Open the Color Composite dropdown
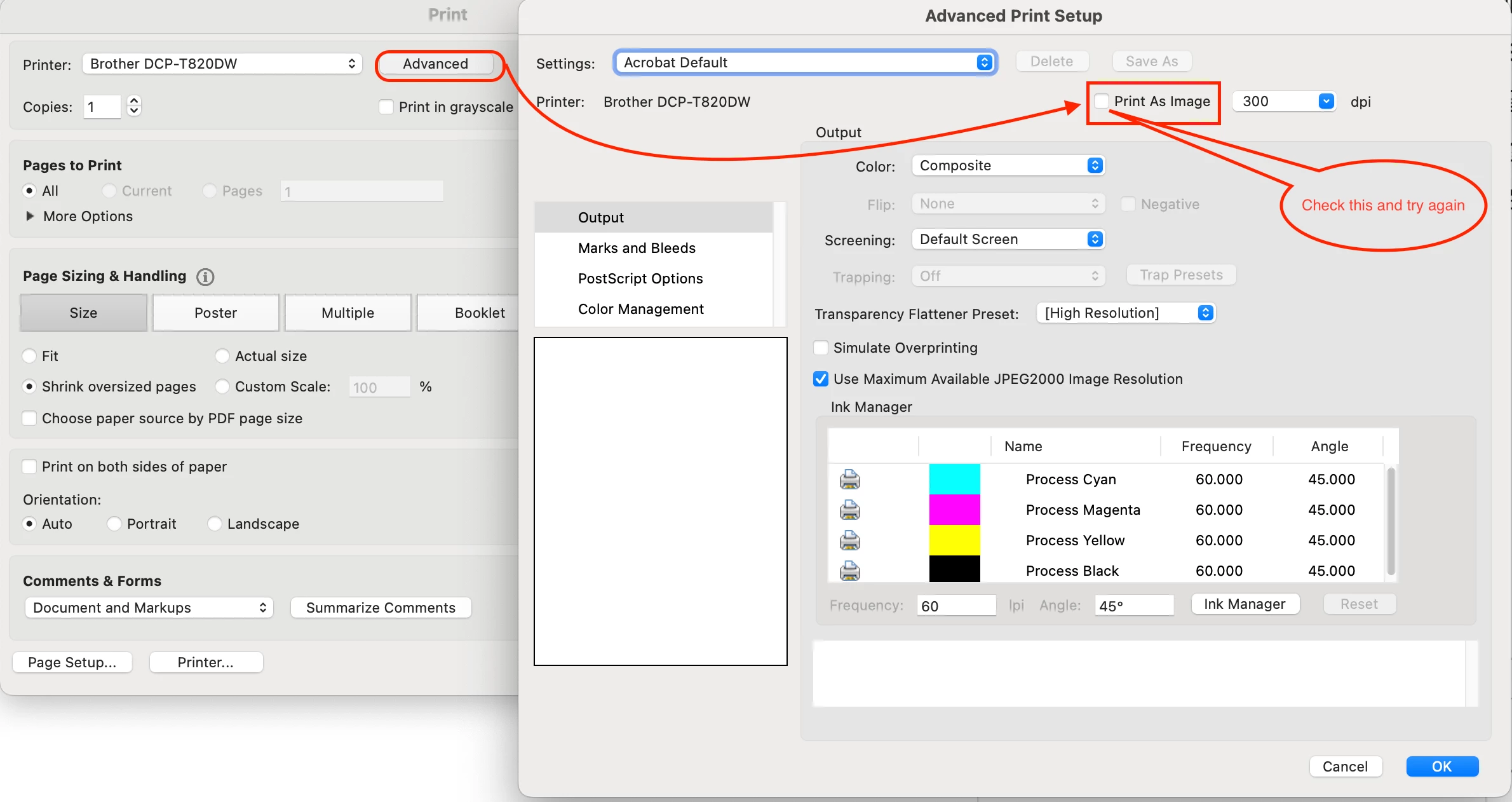This screenshot has height=802, width=1512. click(x=1008, y=166)
